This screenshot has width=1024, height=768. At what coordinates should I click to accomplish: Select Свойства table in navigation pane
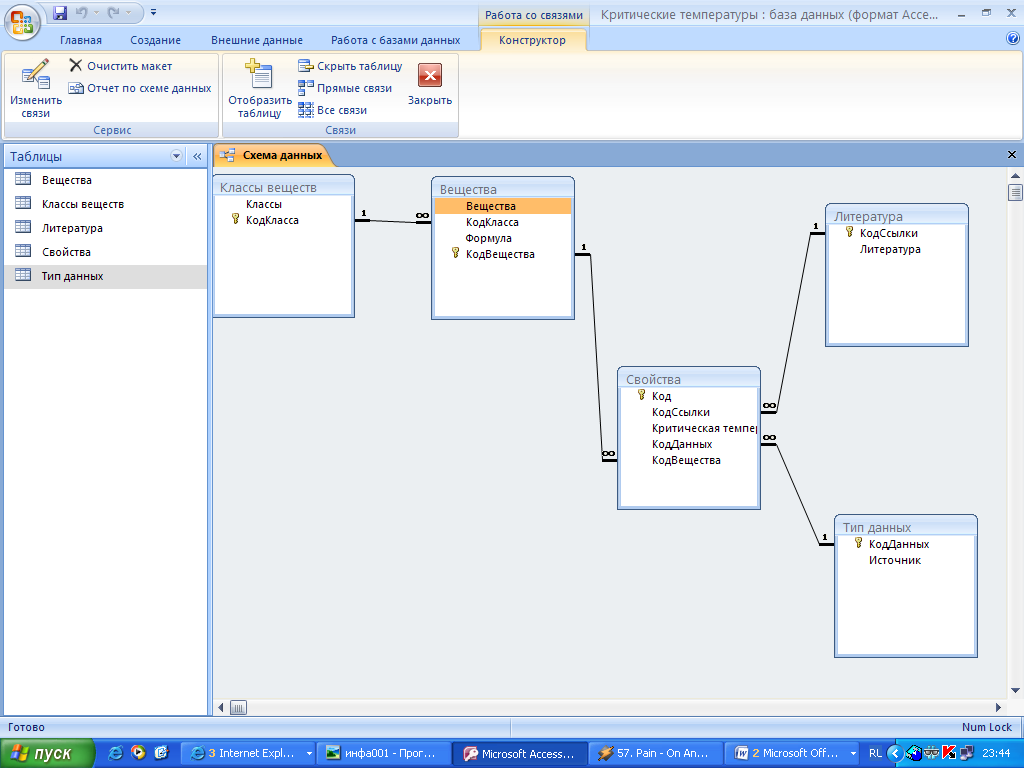[106, 252]
